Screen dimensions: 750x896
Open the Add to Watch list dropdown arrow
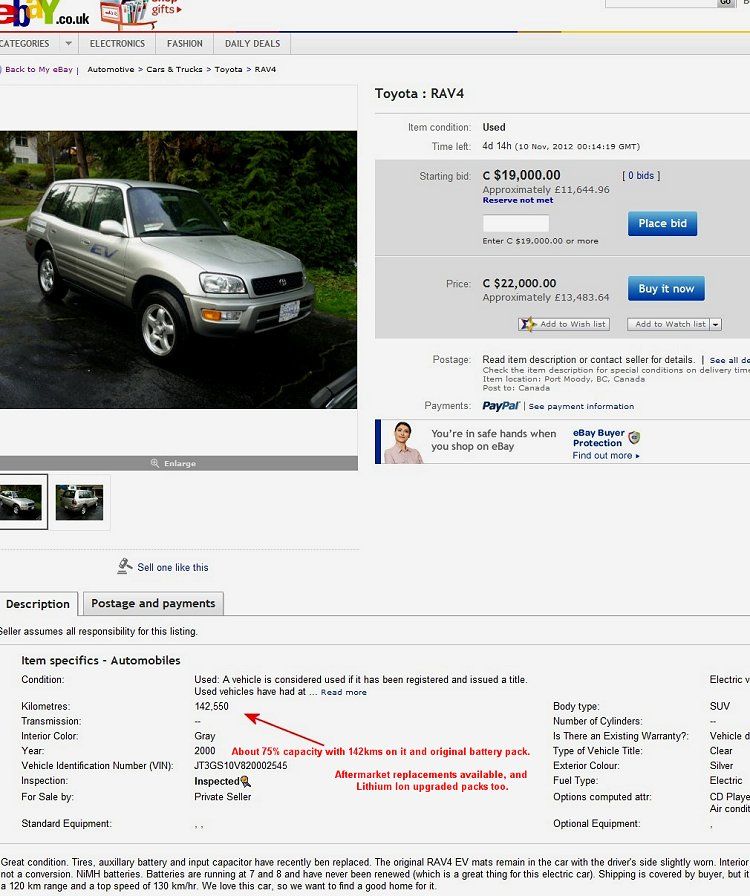tap(716, 325)
